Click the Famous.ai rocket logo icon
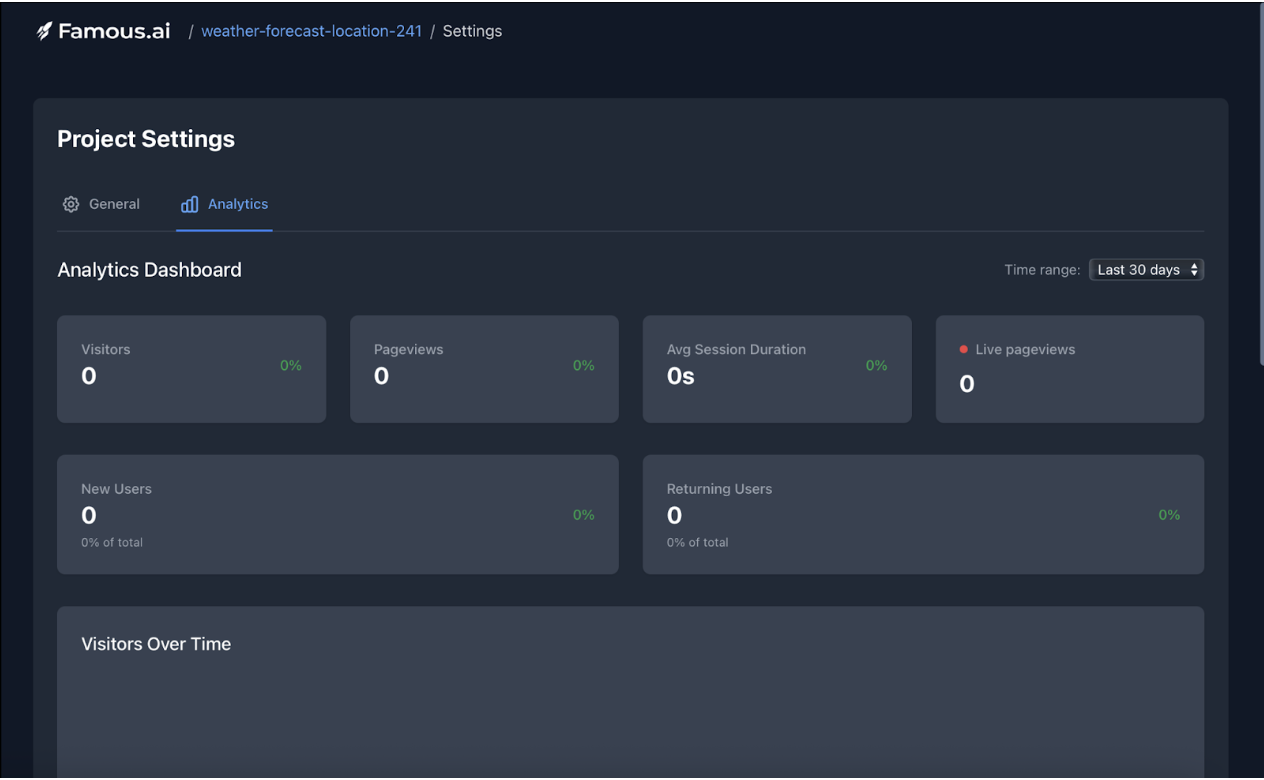Screen dimensions: 1264x780 (x=44, y=31)
